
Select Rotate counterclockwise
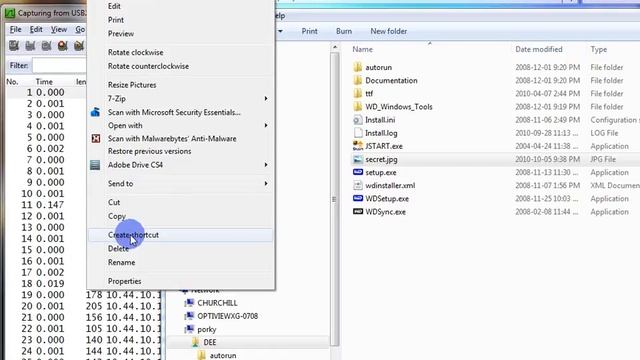(148, 66)
